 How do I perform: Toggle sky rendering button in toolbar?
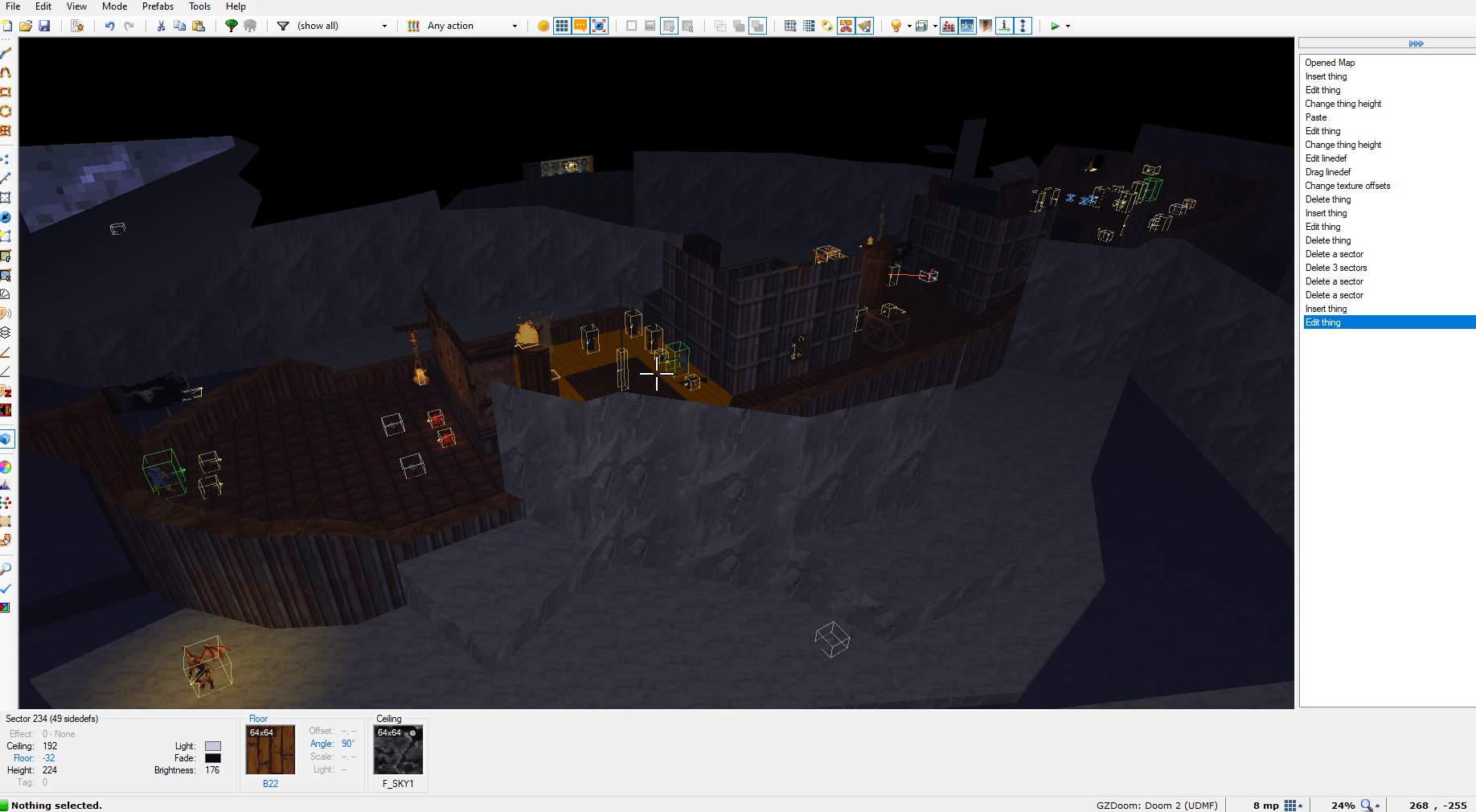pos(967,26)
